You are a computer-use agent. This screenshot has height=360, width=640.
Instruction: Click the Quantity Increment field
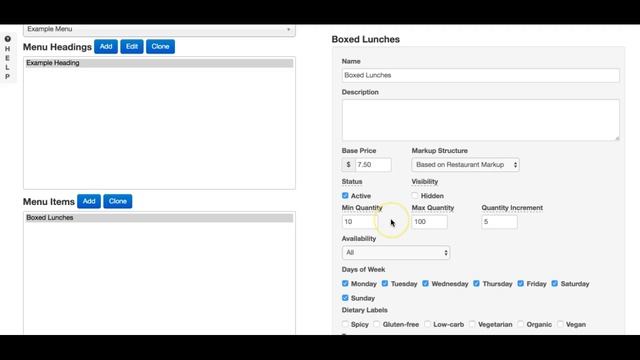(499, 222)
